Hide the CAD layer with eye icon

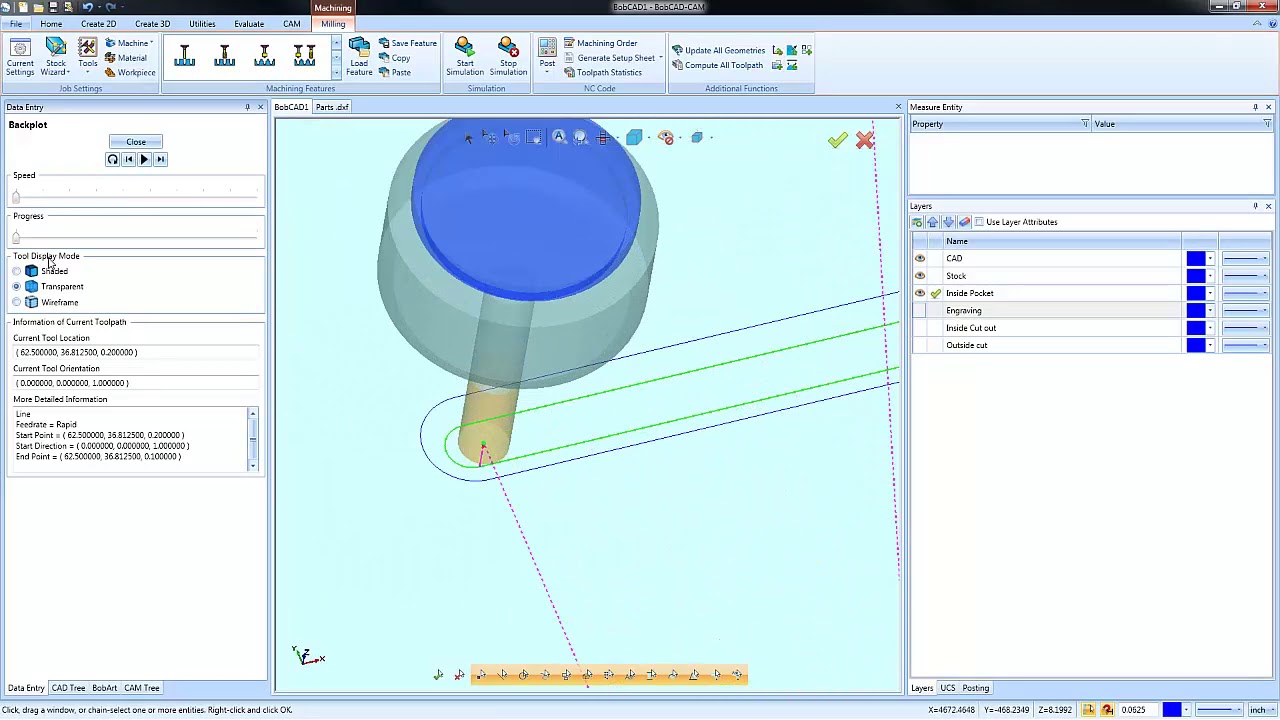click(920, 258)
